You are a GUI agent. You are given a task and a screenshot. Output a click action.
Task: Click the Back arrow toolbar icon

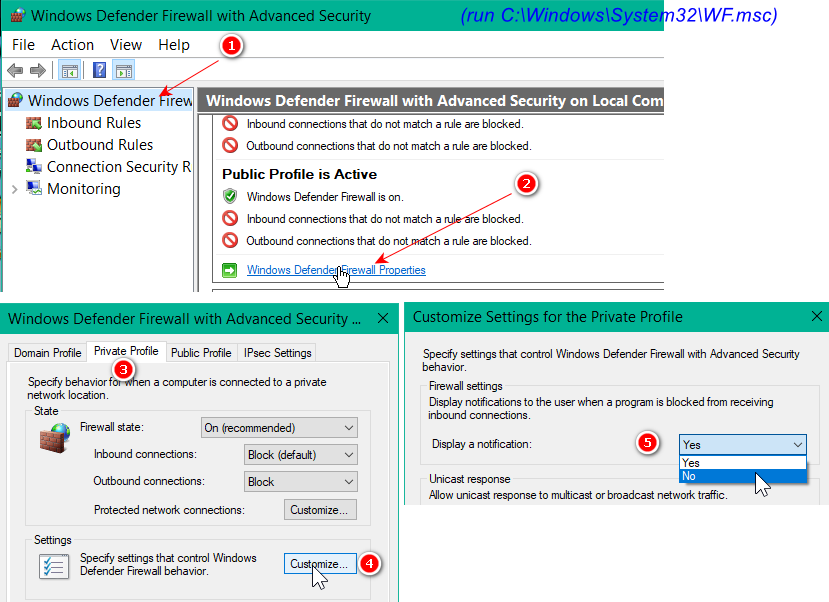(15, 70)
